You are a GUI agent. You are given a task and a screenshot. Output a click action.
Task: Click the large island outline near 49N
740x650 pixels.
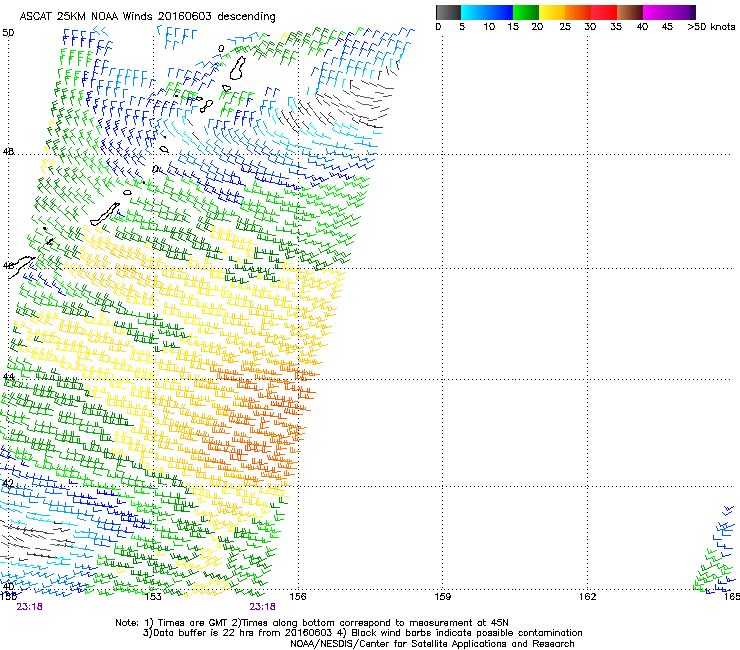coord(238,68)
